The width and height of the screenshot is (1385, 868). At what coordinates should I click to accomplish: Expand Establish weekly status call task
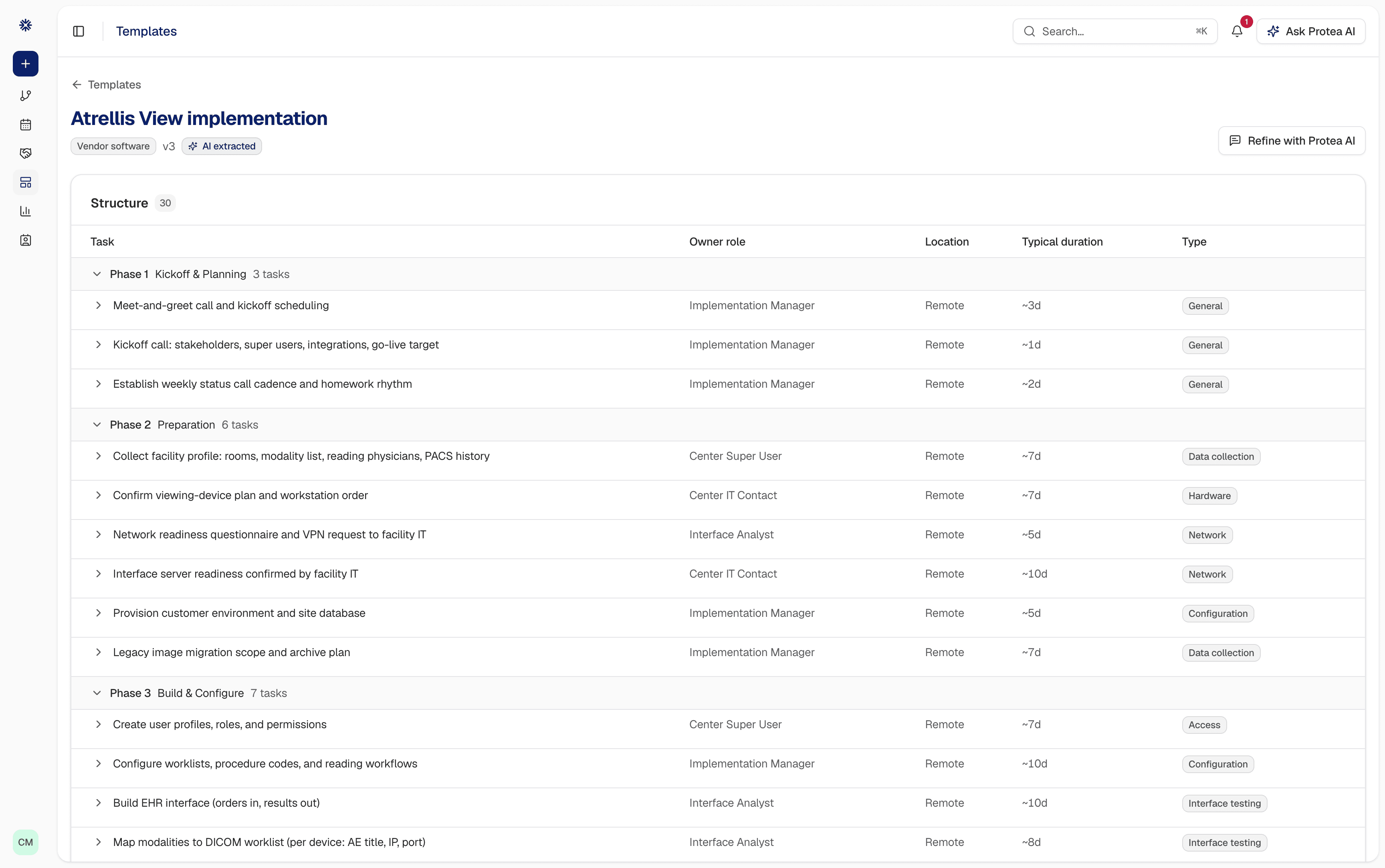coord(98,384)
